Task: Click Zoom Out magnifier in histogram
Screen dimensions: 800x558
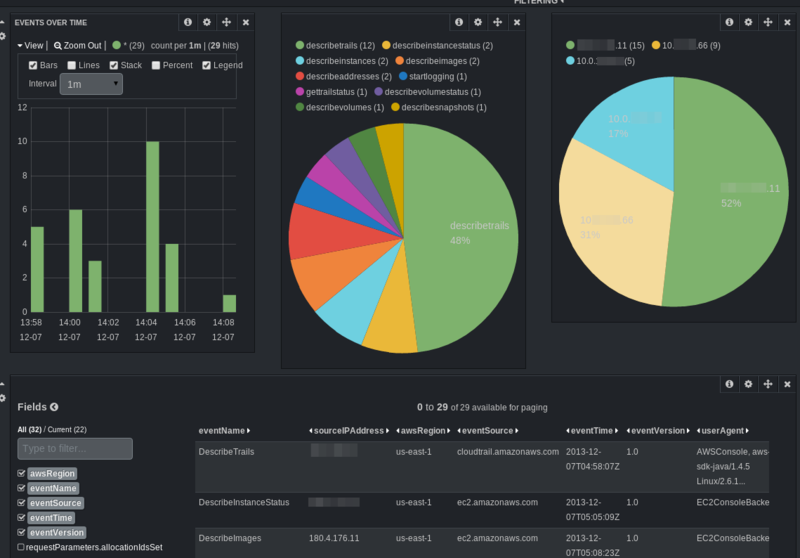Action: tap(78, 45)
